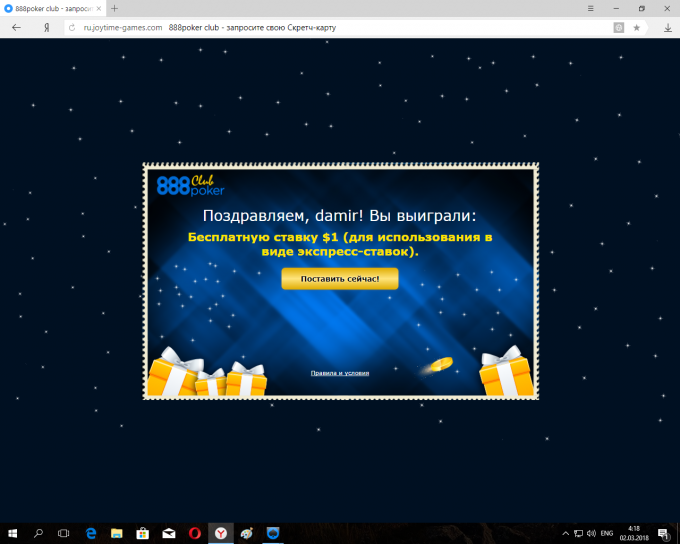Bookmark the page with the star icon
The width and height of the screenshot is (680, 544).
click(636, 28)
